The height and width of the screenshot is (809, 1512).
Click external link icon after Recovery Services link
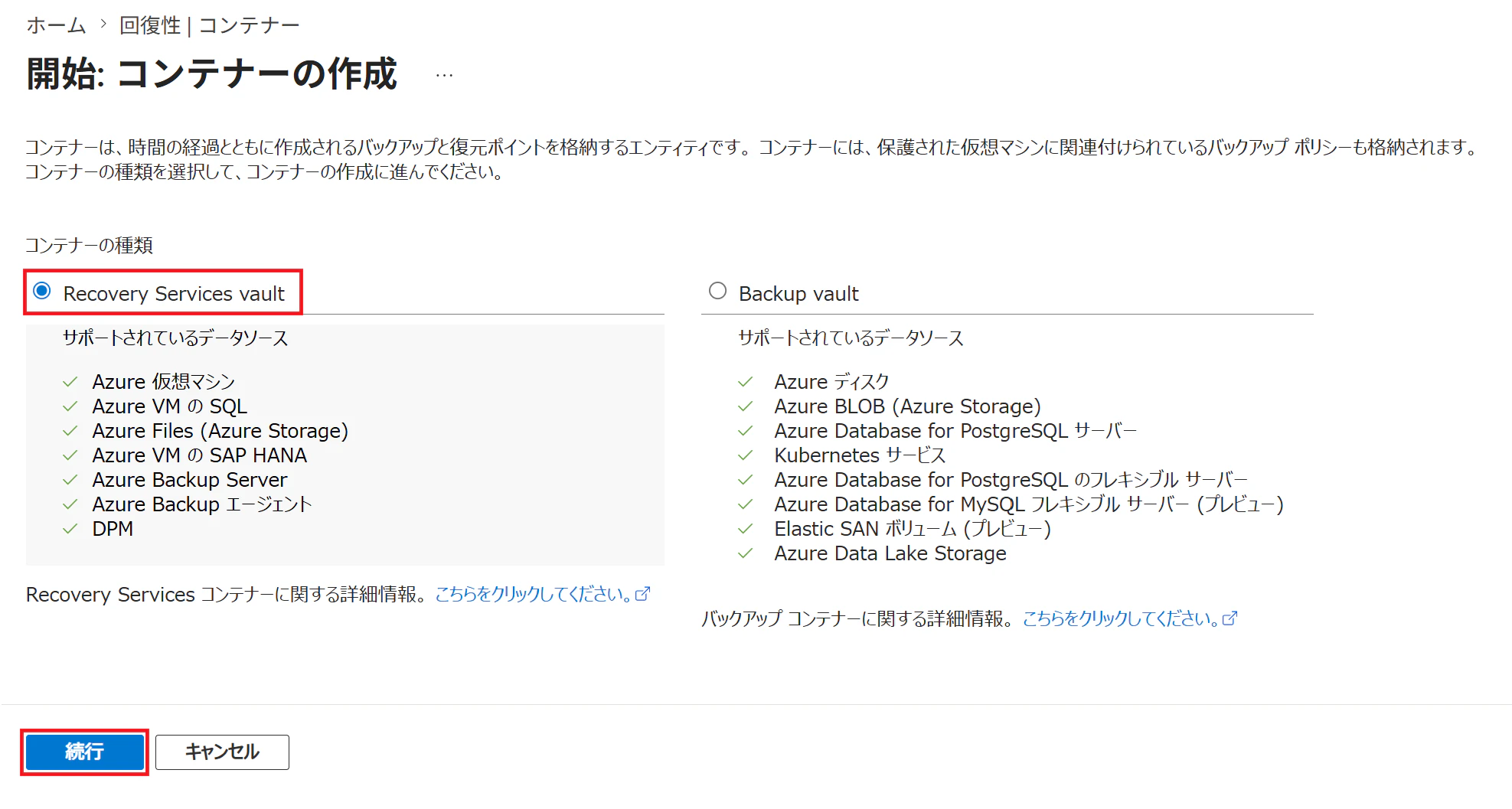(x=643, y=594)
